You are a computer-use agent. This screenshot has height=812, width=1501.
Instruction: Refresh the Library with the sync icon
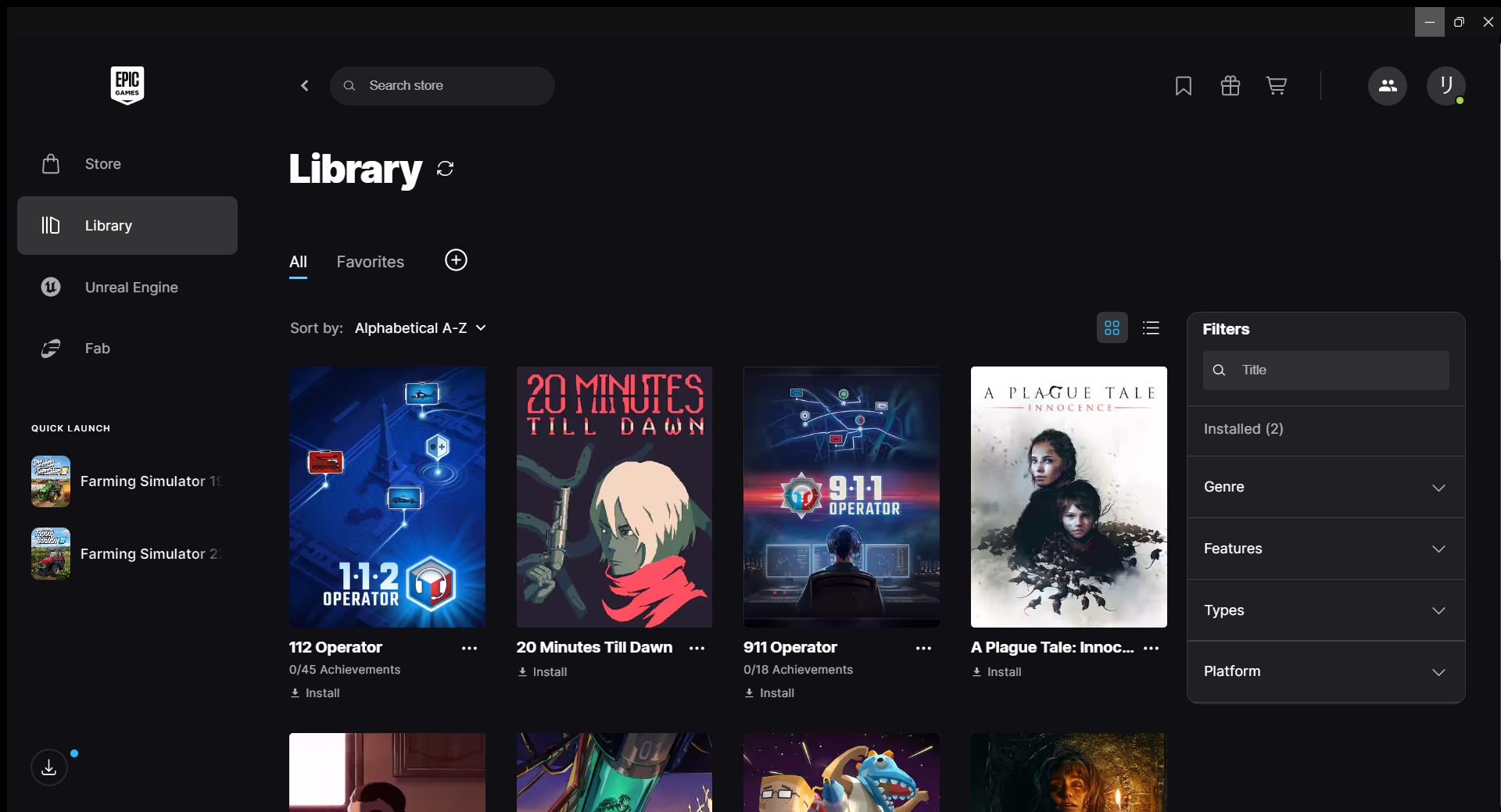point(446,169)
